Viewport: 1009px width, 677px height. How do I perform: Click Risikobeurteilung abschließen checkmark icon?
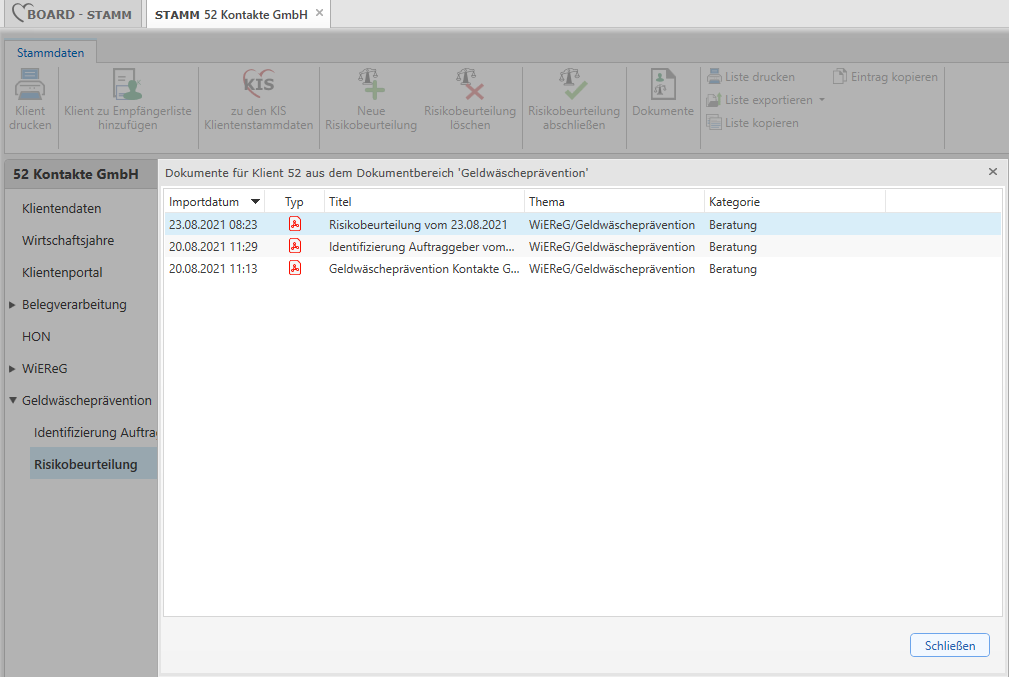(x=573, y=84)
